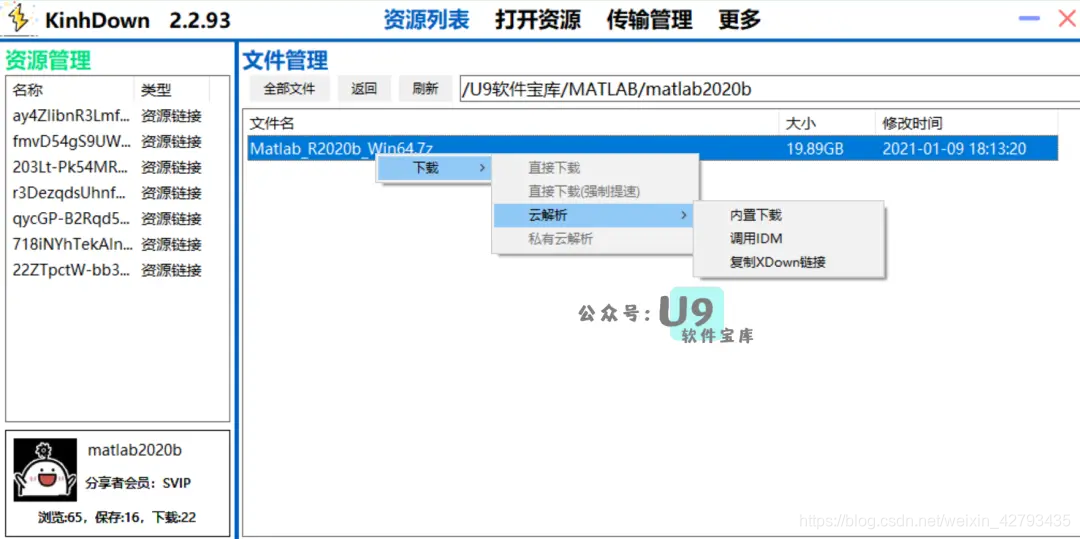Click the 返回 button
The image size is (1080, 539).
pos(364,89)
